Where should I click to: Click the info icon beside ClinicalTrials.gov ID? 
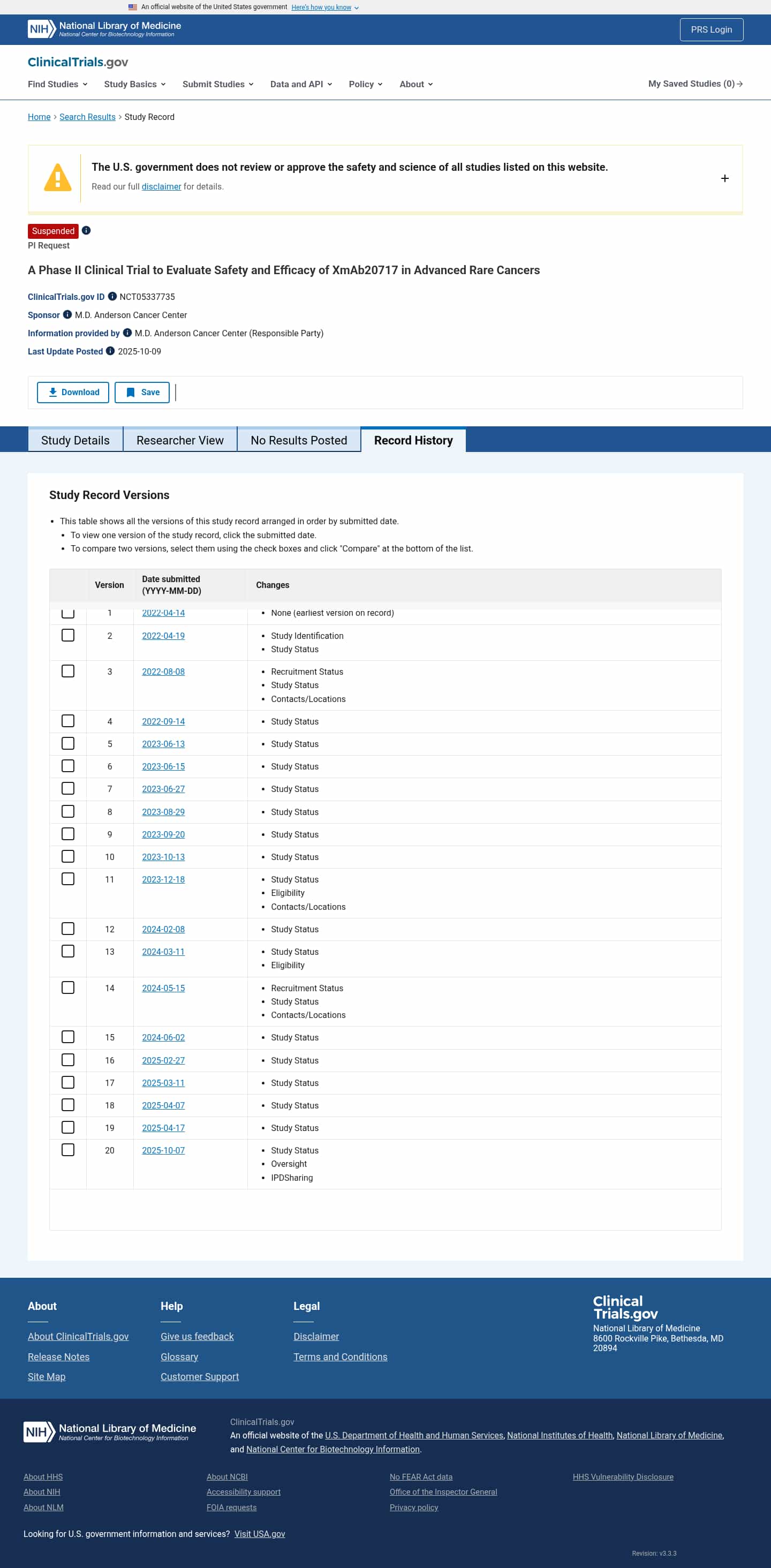point(112,297)
